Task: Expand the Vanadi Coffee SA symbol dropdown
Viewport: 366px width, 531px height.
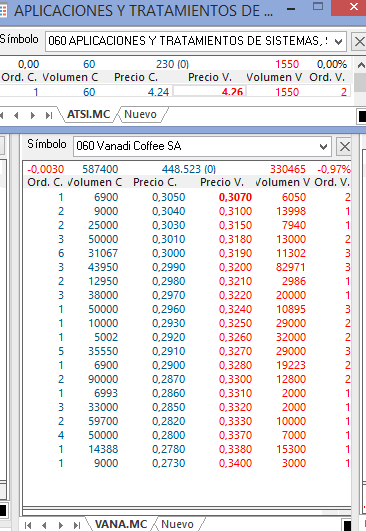Action: click(323, 147)
